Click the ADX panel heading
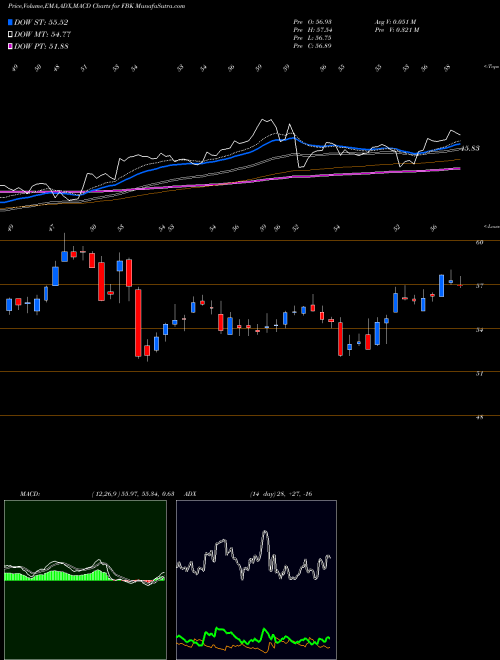Image resolution: width=500 pixels, height=660 pixels. (190, 494)
